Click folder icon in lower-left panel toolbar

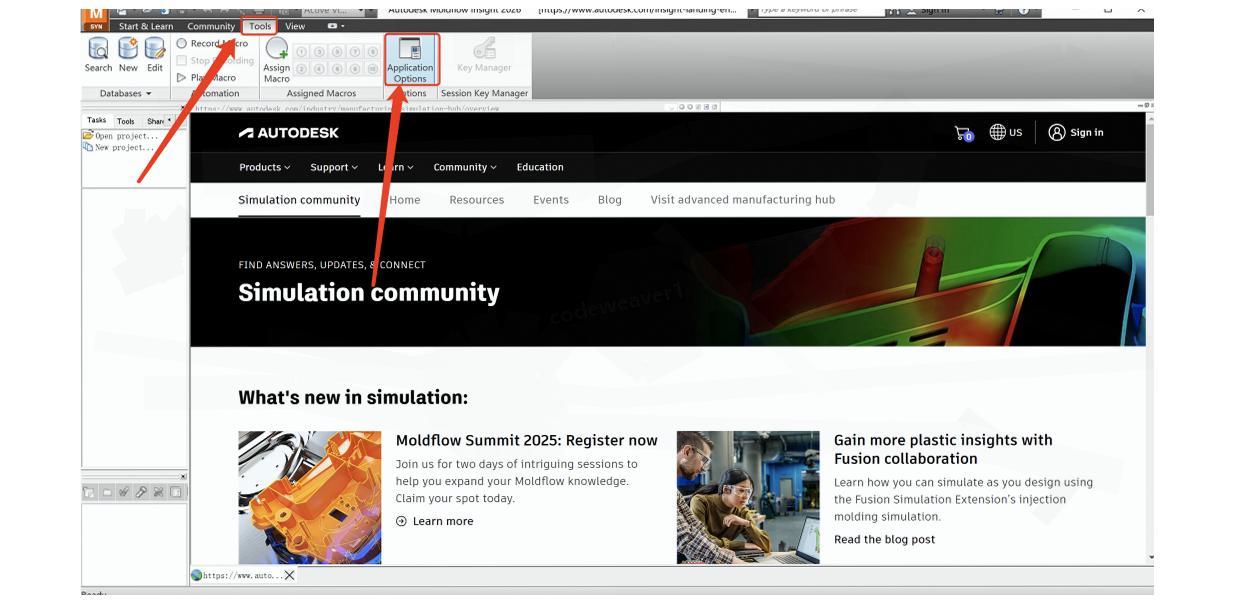click(x=107, y=492)
